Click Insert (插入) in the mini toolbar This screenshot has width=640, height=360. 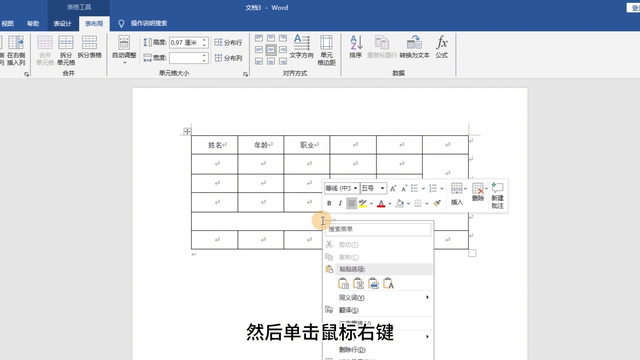tap(457, 194)
